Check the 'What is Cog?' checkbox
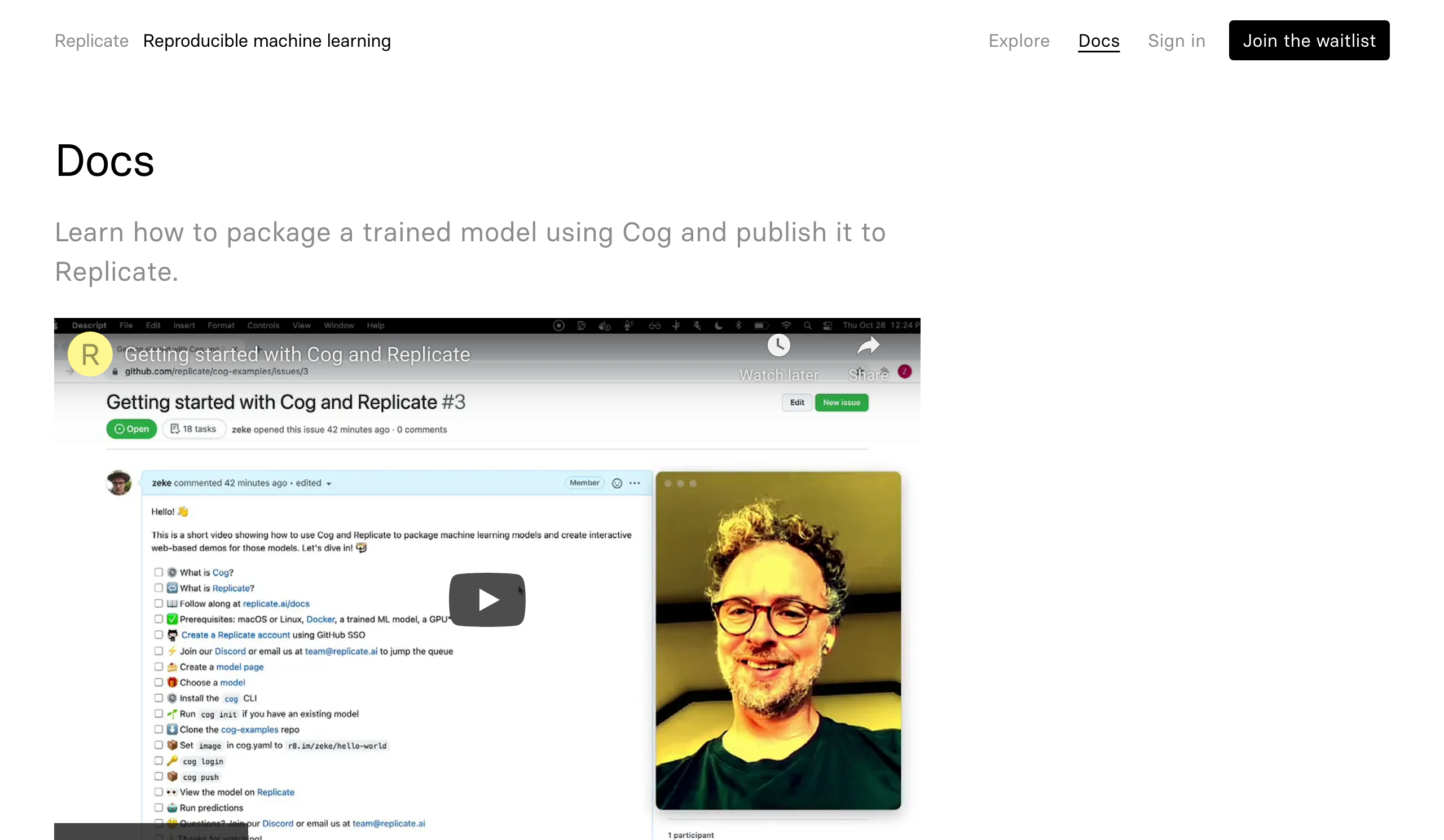Viewport: 1444px width, 840px height. (x=158, y=572)
